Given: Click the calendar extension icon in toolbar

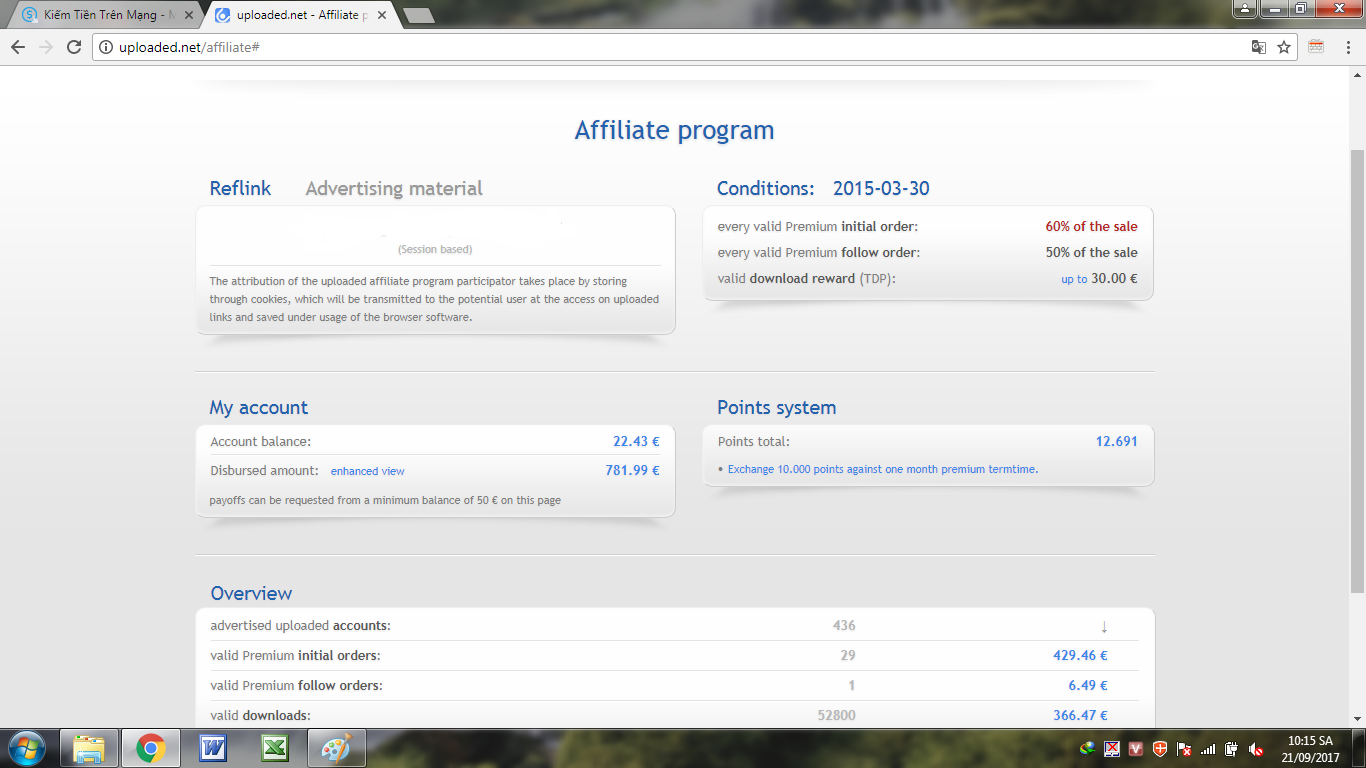Looking at the screenshot, I should tap(1316, 47).
